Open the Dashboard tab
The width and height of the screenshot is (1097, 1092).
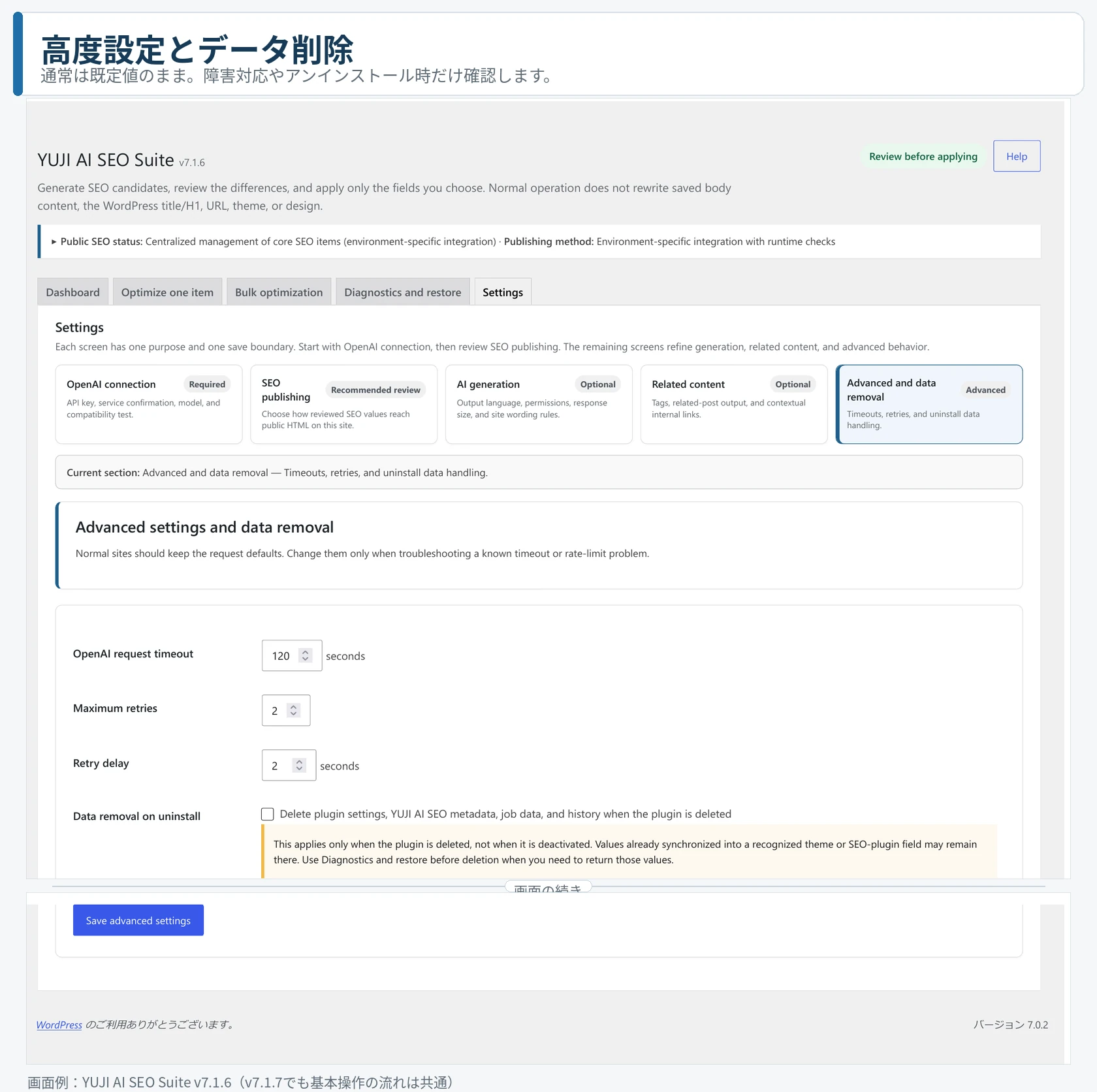tap(72, 292)
